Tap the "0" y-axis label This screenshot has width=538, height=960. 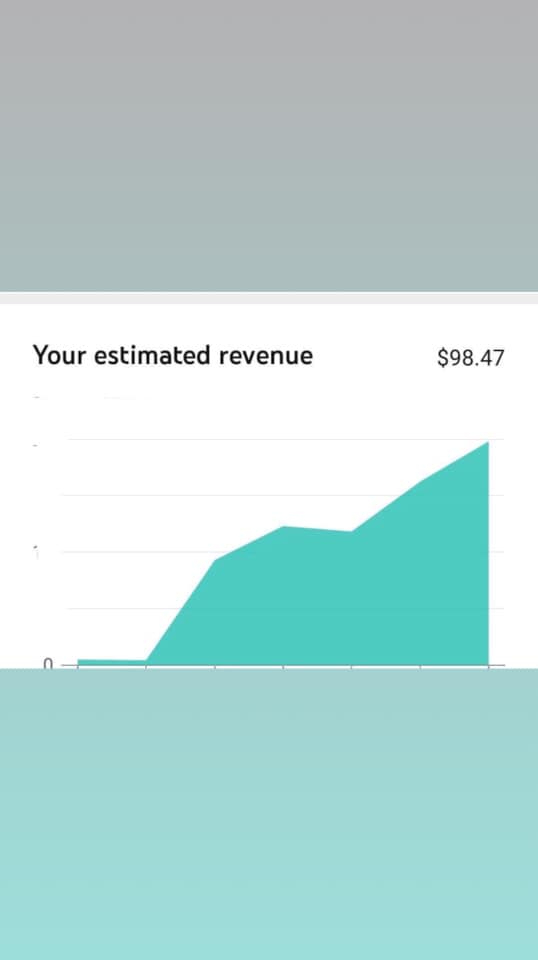point(48,664)
